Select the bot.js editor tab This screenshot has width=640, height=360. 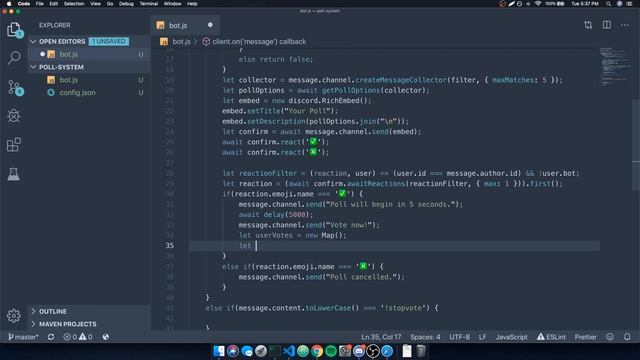pos(185,25)
